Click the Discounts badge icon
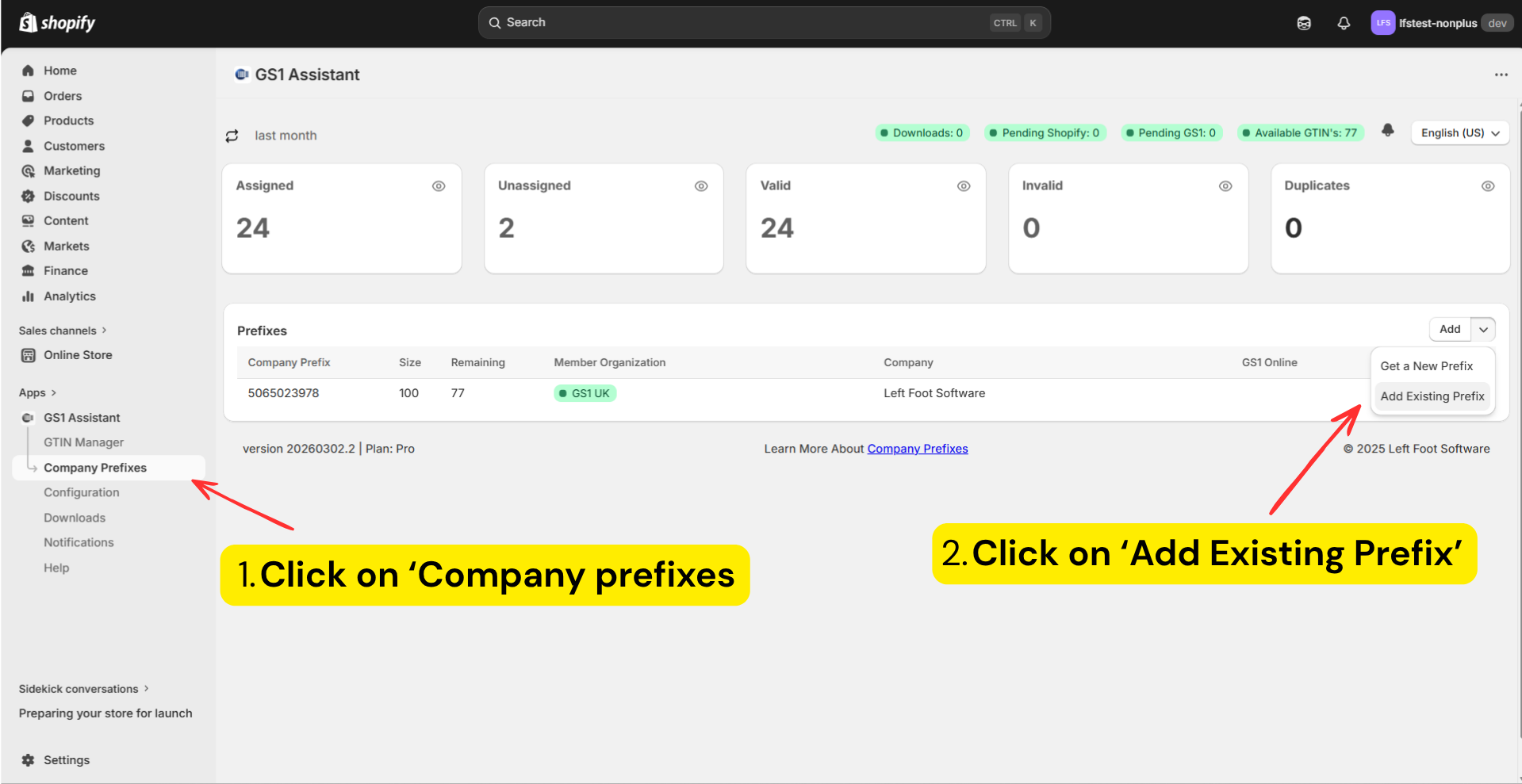This screenshot has height=784, width=1522. [x=29, y=196]
